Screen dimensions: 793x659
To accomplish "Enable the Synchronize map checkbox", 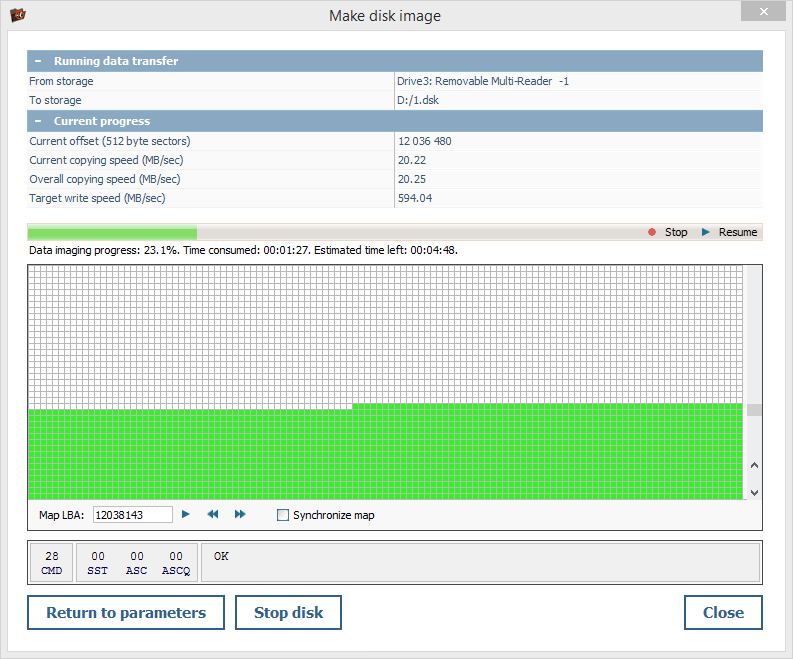I will click(283, 515).
